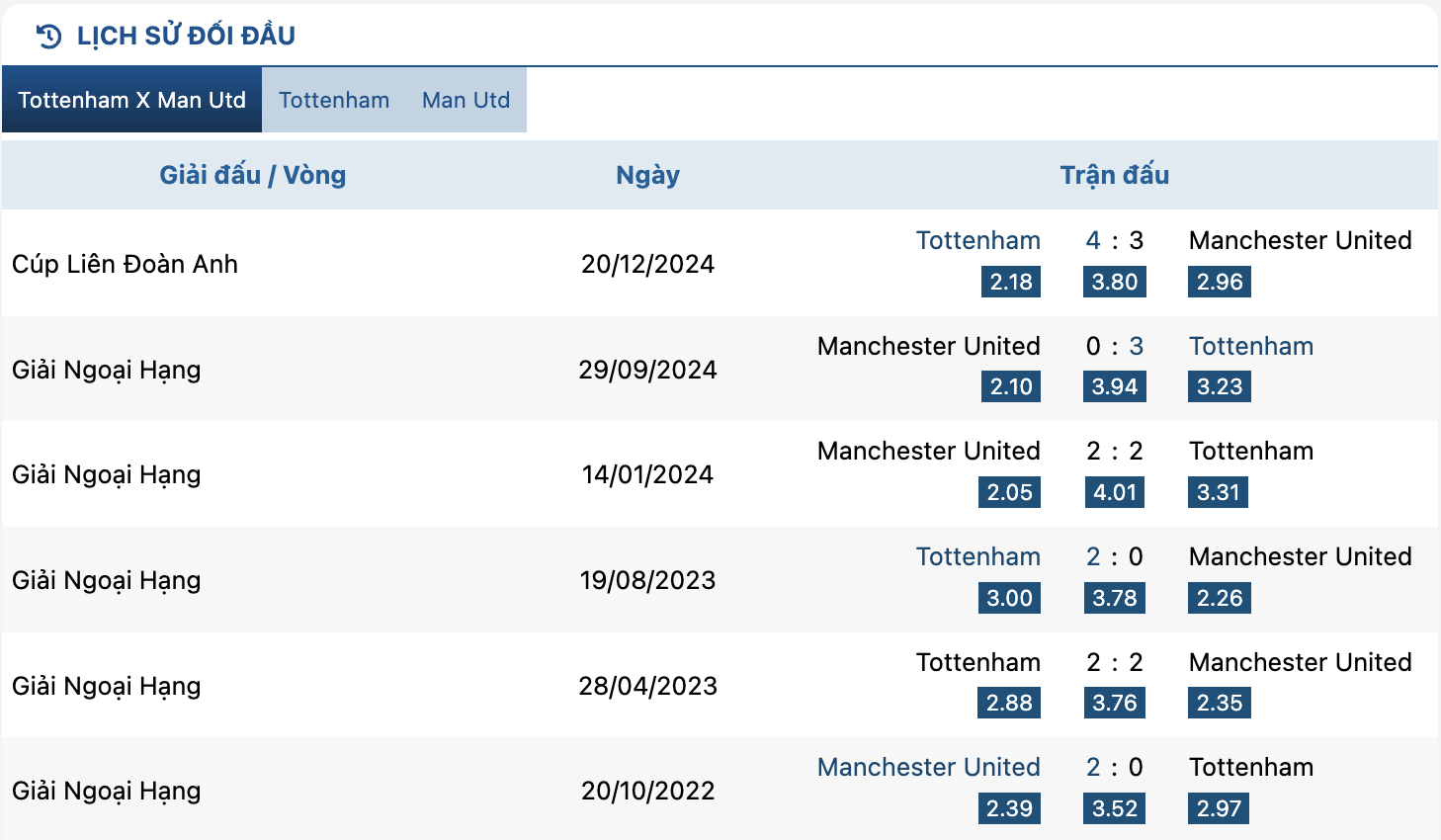Image resolution: width=1441 pixels, height=840 pixels.
Task: Click the history clock icon beside Lịch Sử Đối Đầu
Action: [48, 37]
